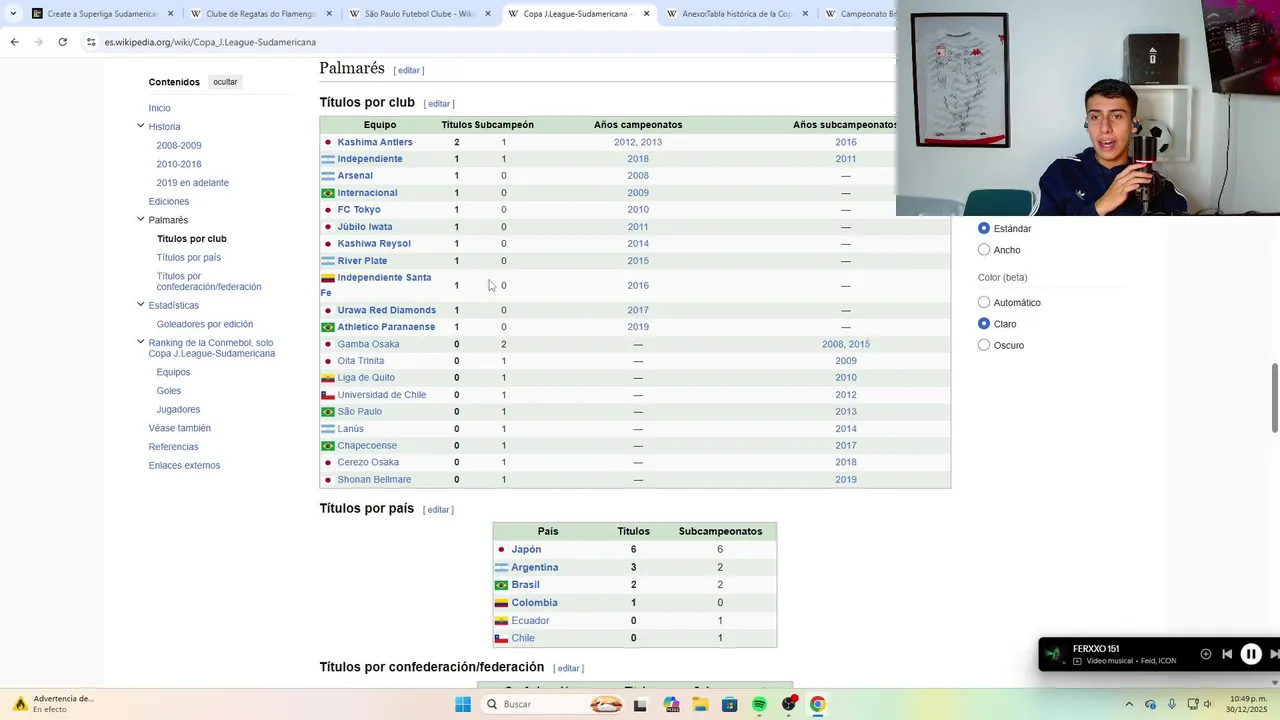Go to Ediciones in the contents
The height and width of the screenshot is (720, 1280).
[168, 201]
